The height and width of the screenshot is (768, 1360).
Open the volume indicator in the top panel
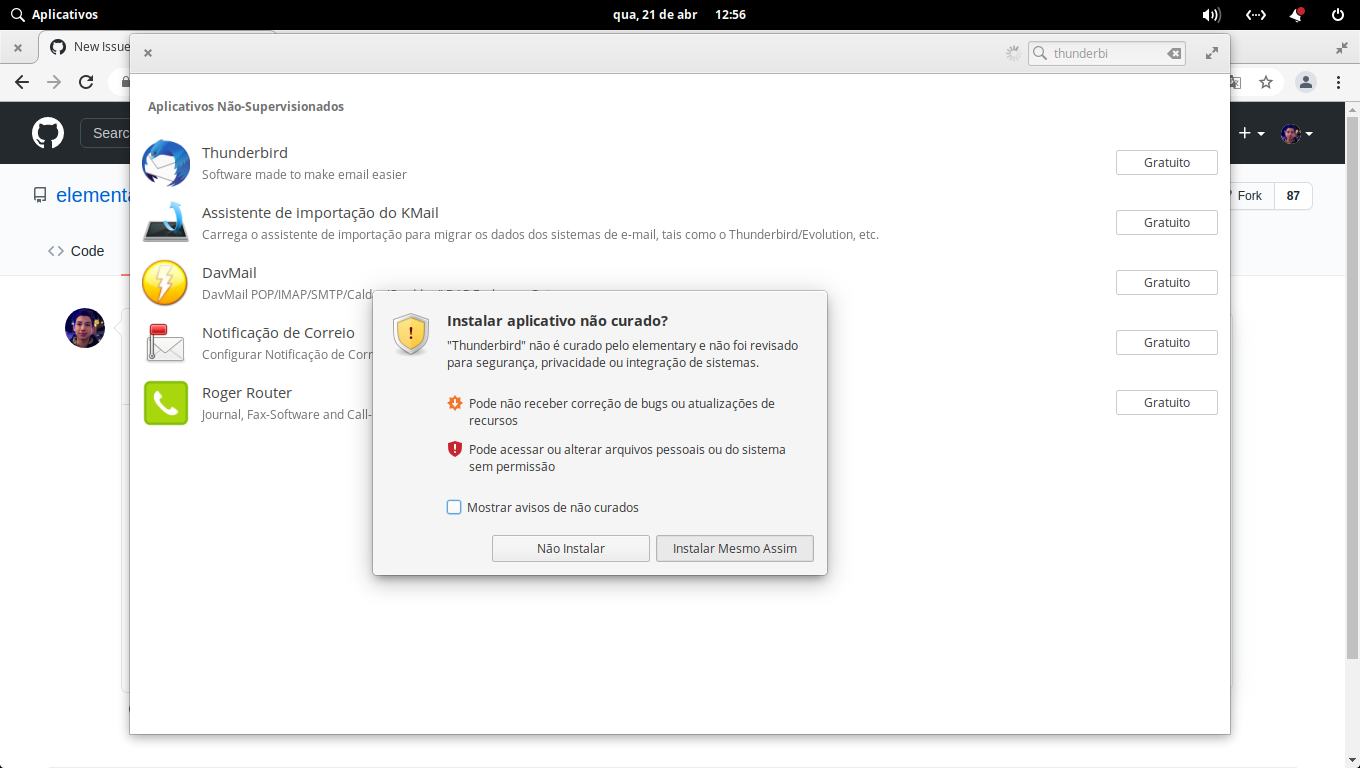click(x=1211, y=15)
